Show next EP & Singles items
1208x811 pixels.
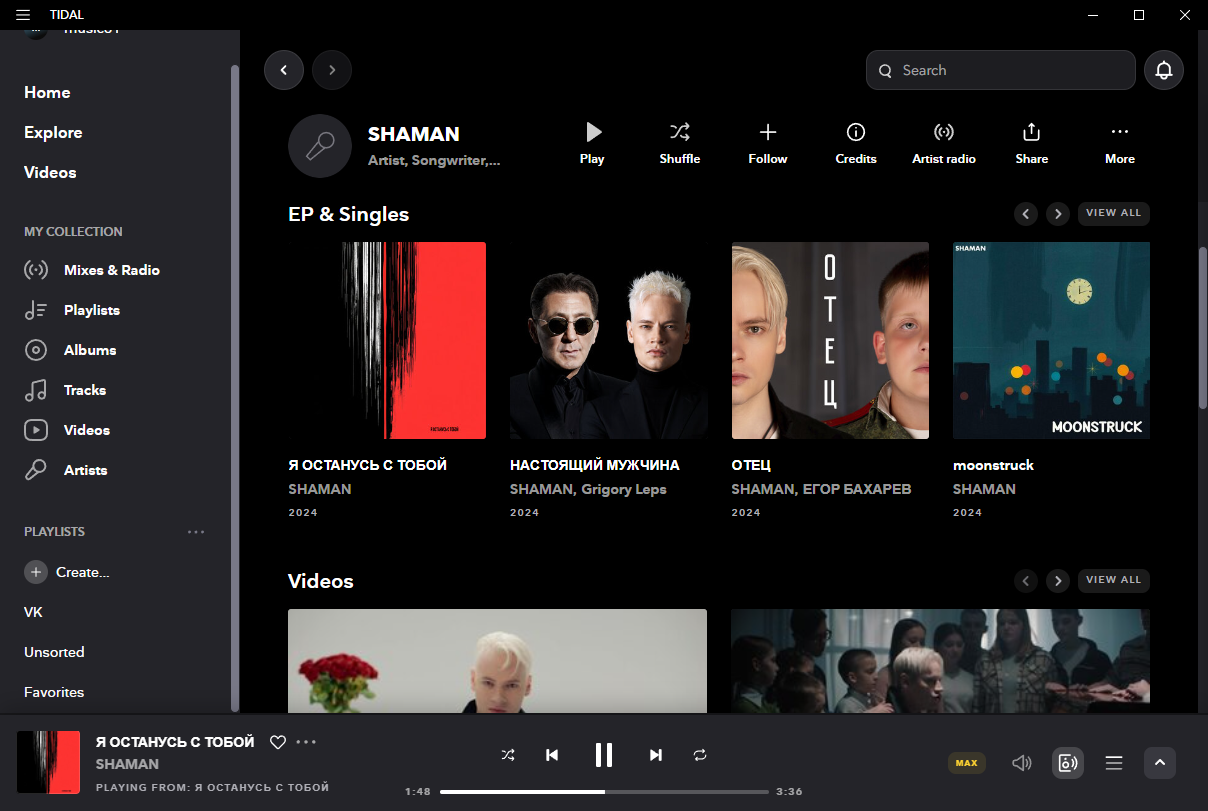tap(1058, 213)
